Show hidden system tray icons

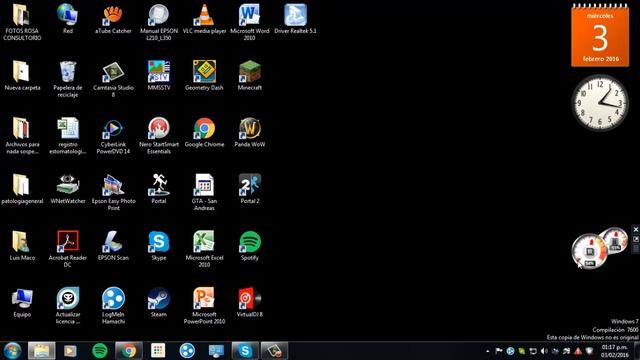click(x=487, y=351)
